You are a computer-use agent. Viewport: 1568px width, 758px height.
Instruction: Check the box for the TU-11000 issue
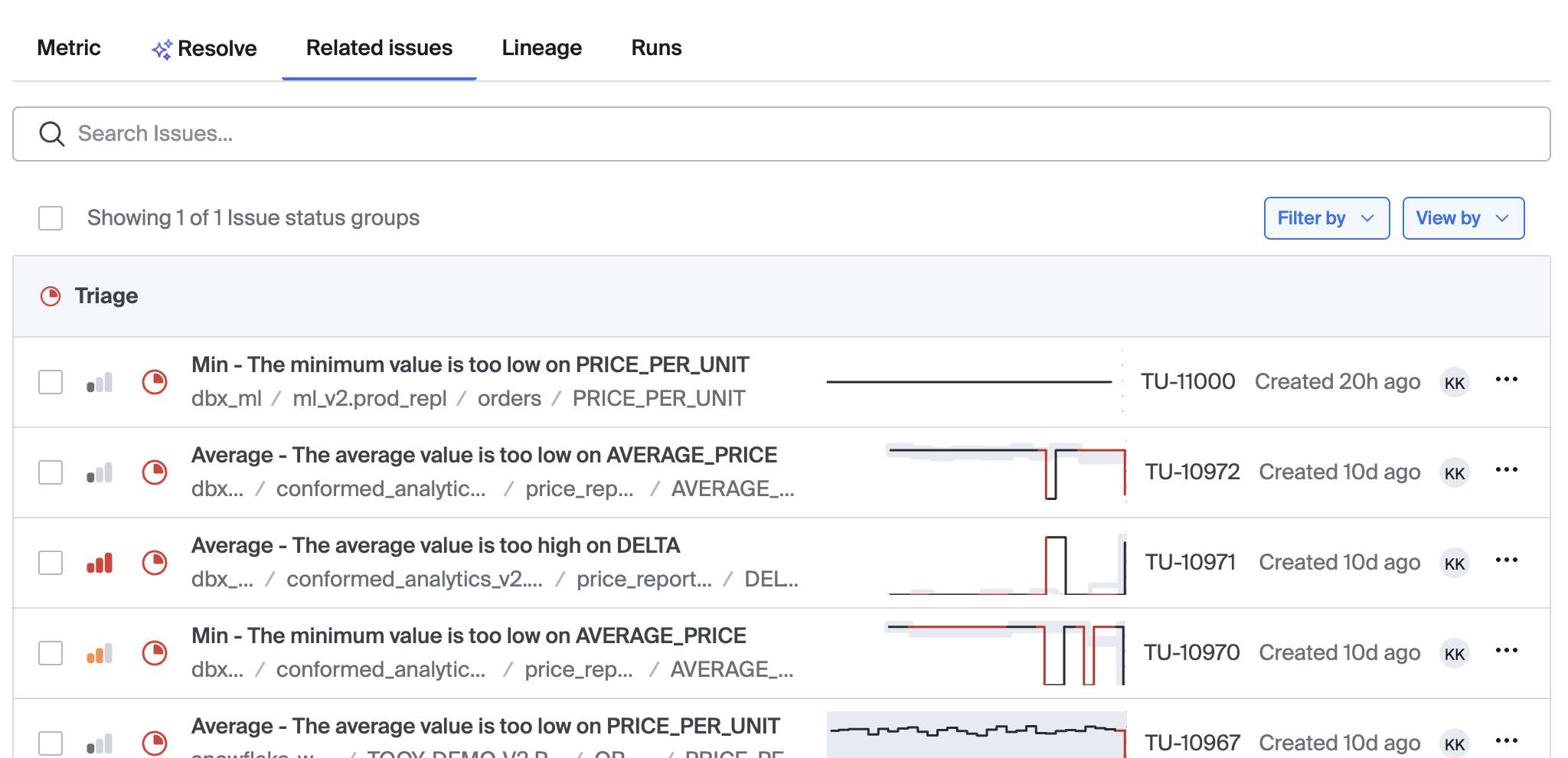51,382
